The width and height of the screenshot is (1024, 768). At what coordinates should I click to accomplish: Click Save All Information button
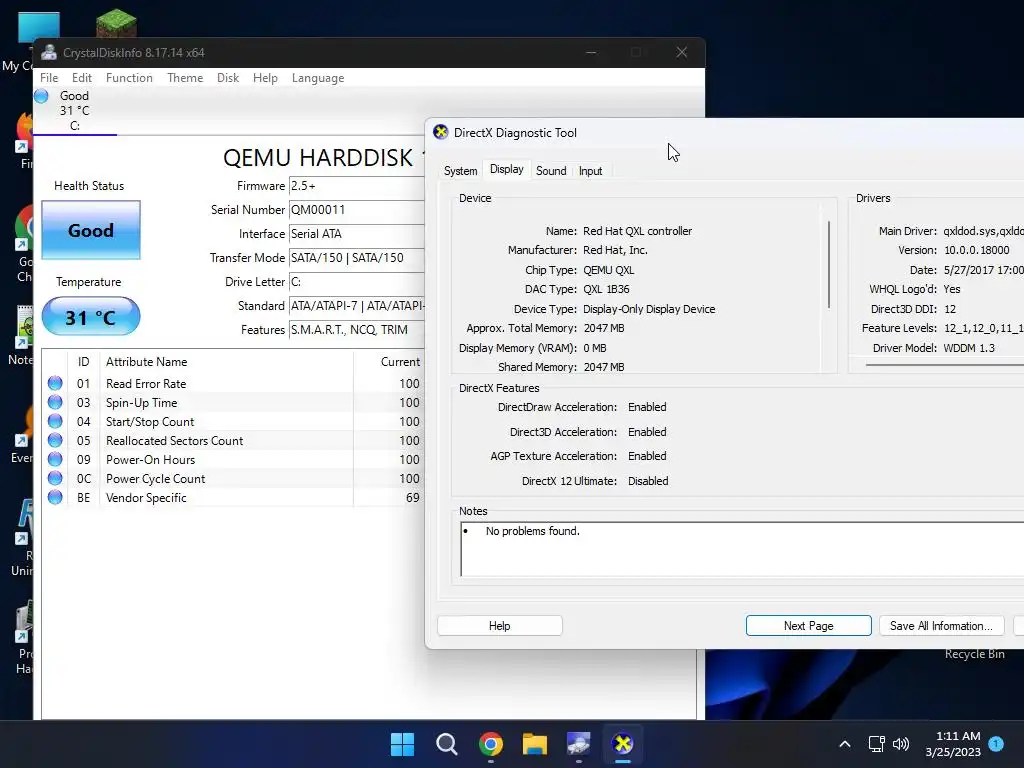point(941,626)
